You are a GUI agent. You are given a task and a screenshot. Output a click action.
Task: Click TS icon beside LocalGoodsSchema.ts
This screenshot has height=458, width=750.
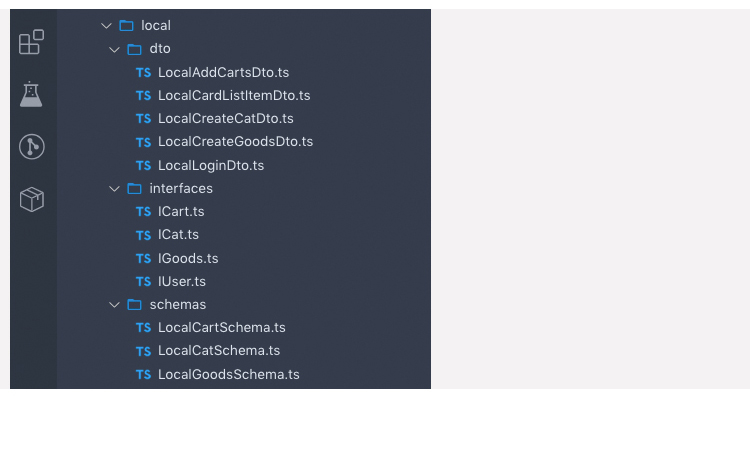click(143, 374)
